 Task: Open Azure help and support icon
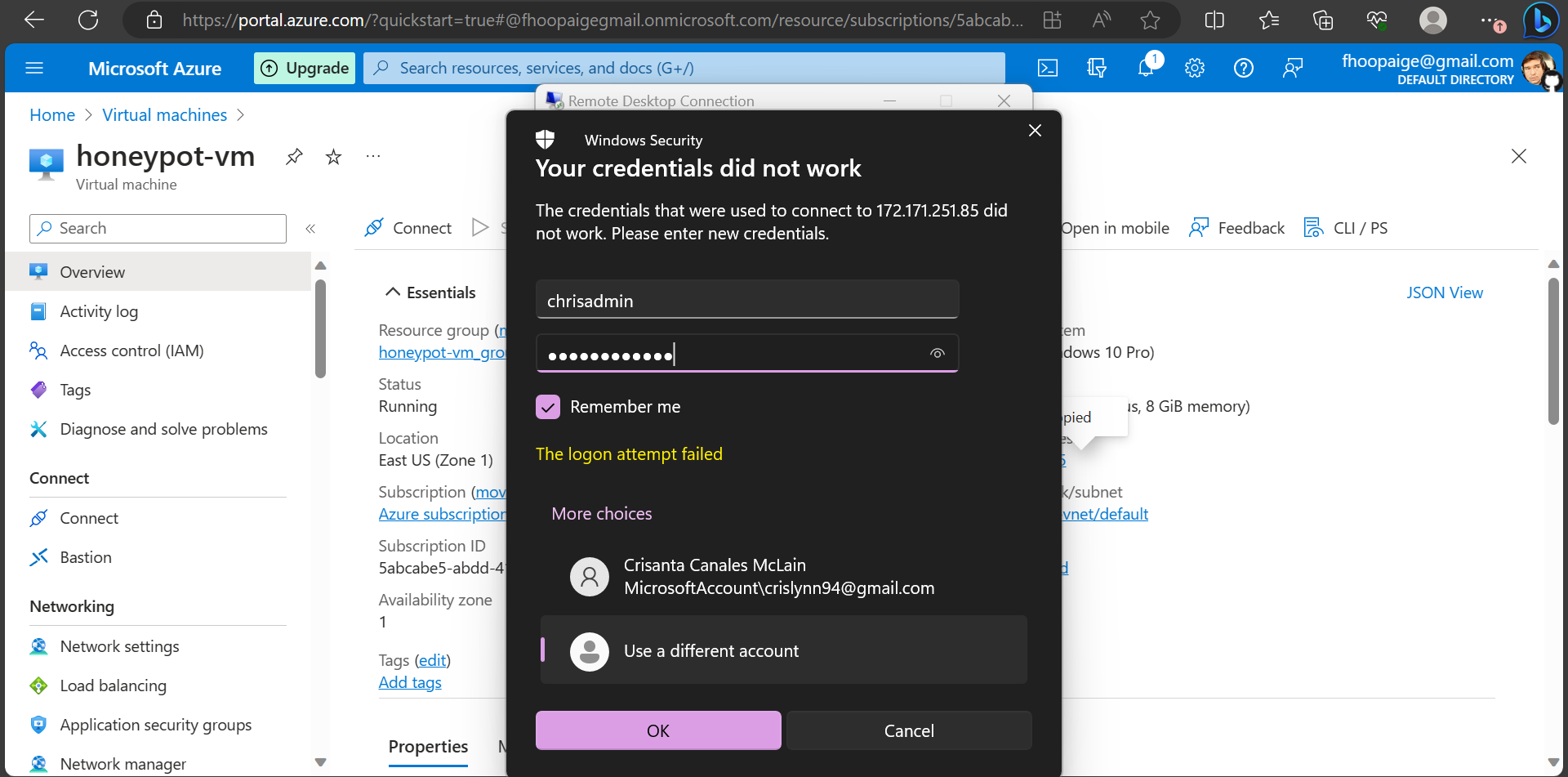1244,68
